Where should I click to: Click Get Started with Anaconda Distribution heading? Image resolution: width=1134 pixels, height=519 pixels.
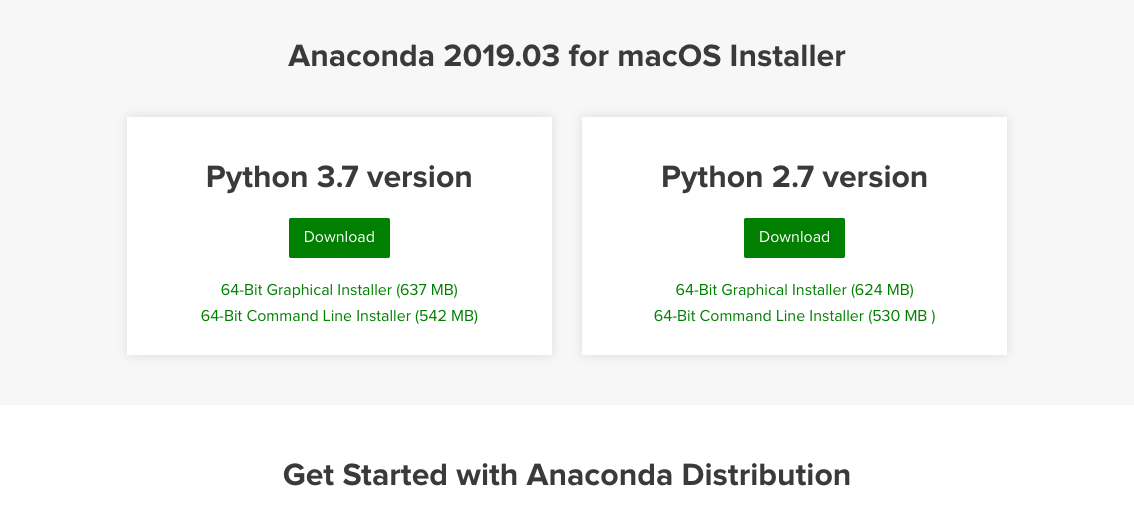566,475
